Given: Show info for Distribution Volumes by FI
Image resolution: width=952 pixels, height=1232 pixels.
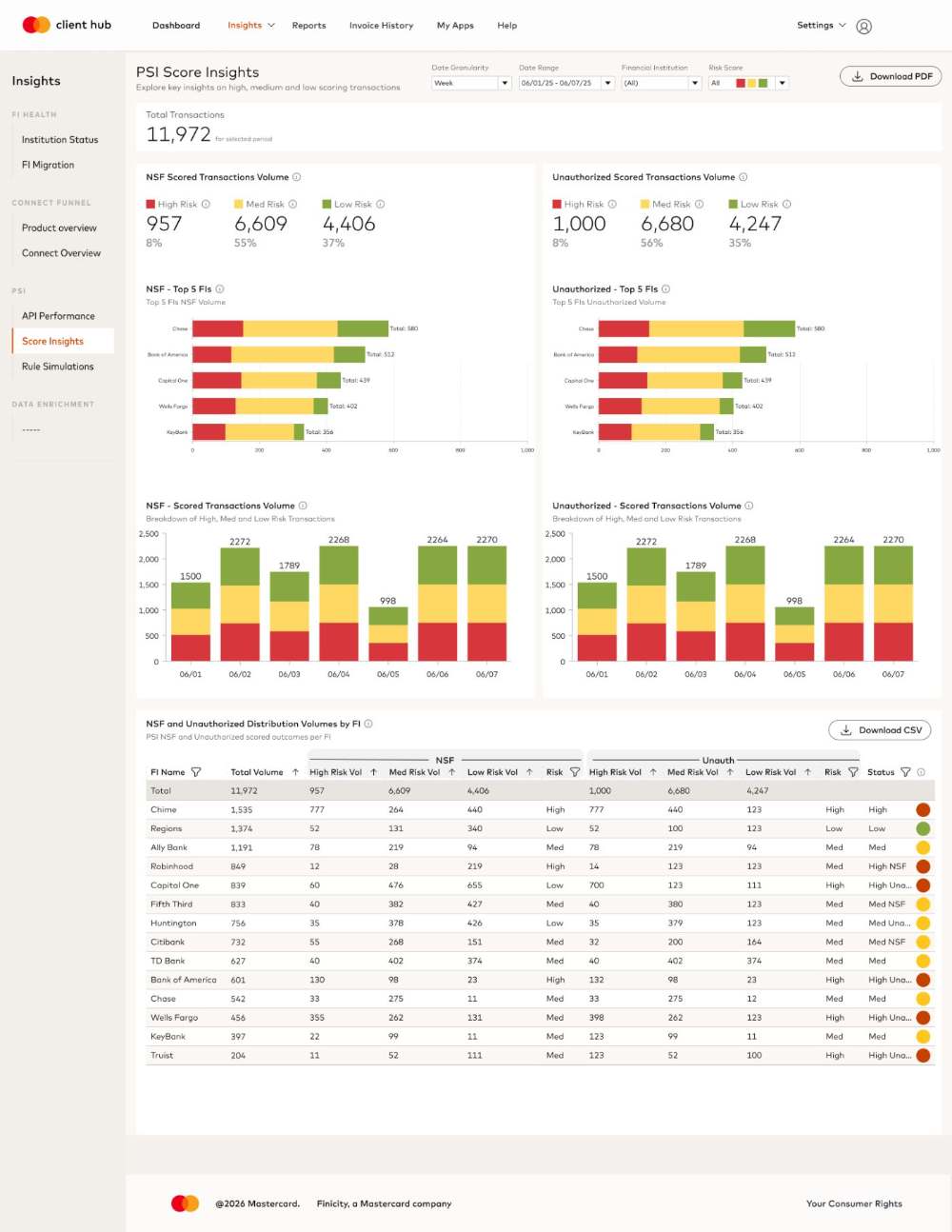Looking at the screenshot, I should (x=368, y=724).
